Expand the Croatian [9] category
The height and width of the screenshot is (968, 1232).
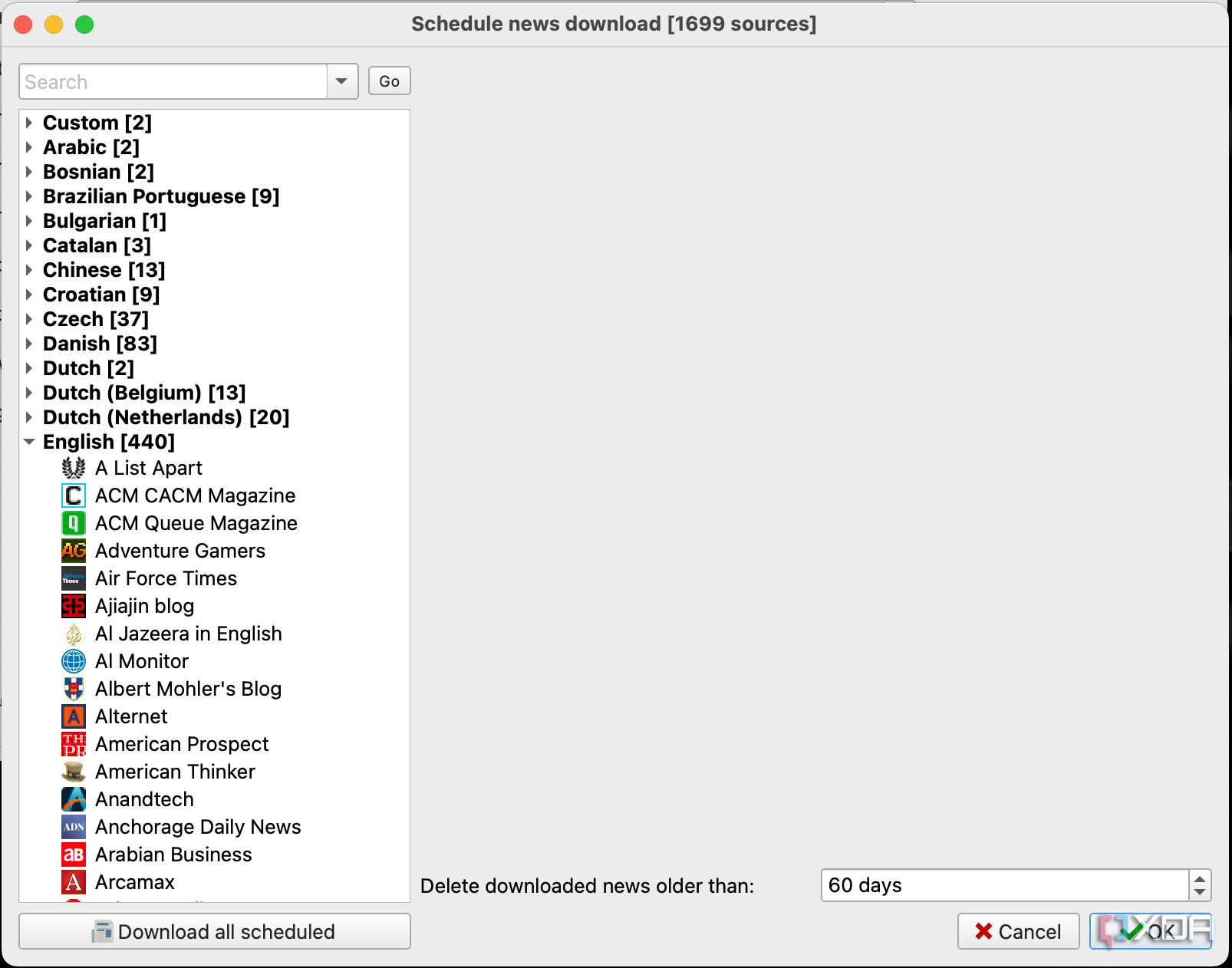point(29,295)
